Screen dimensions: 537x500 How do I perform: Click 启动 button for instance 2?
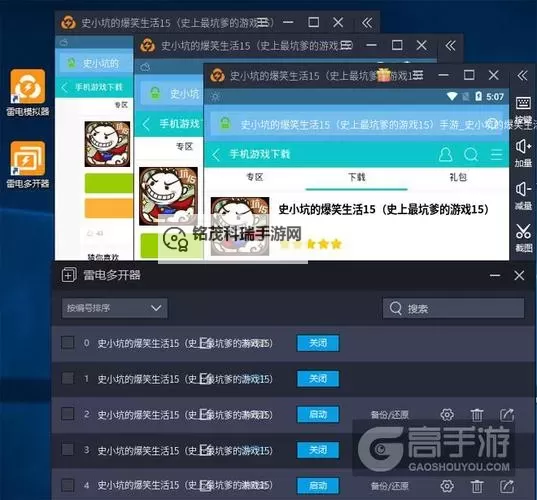[x=318, y=414]
